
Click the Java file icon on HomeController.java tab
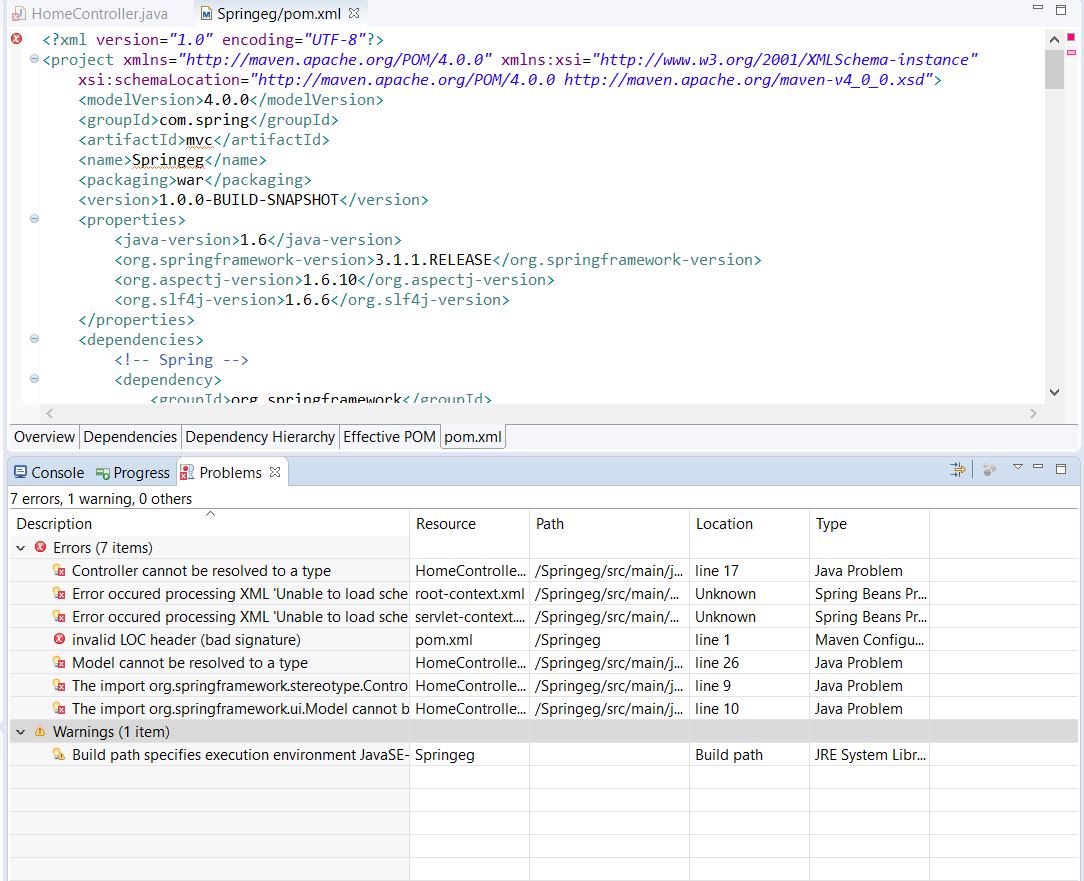click(x=20, y=15)
